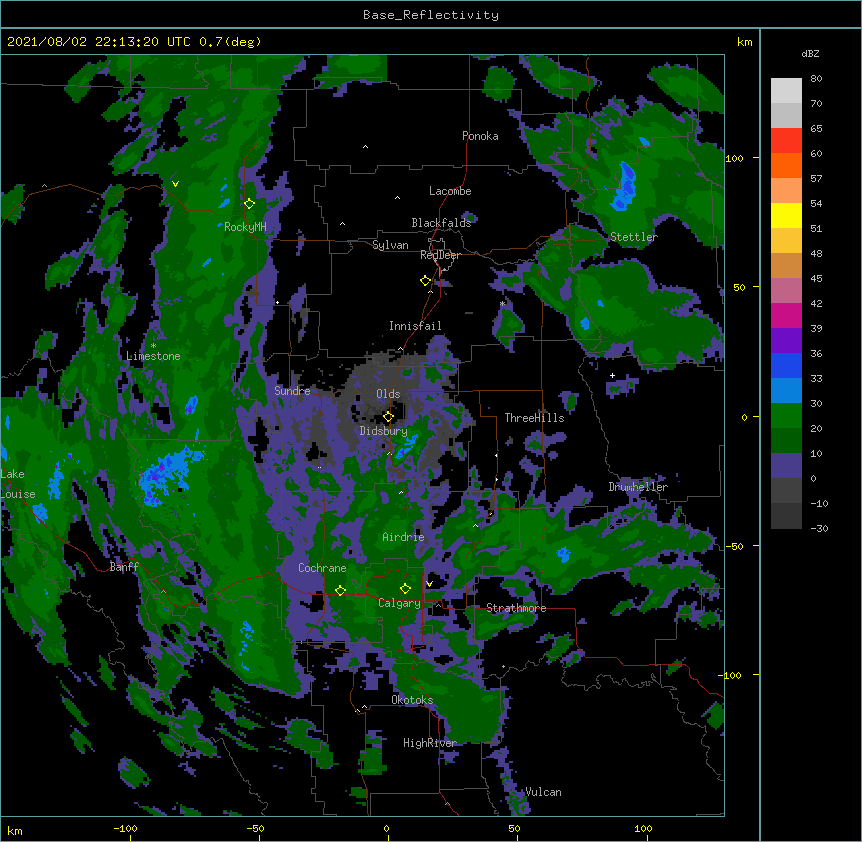Viewport: 862px width, 842px height.
Task: Click the Stettler label
Action: (634, 237)
